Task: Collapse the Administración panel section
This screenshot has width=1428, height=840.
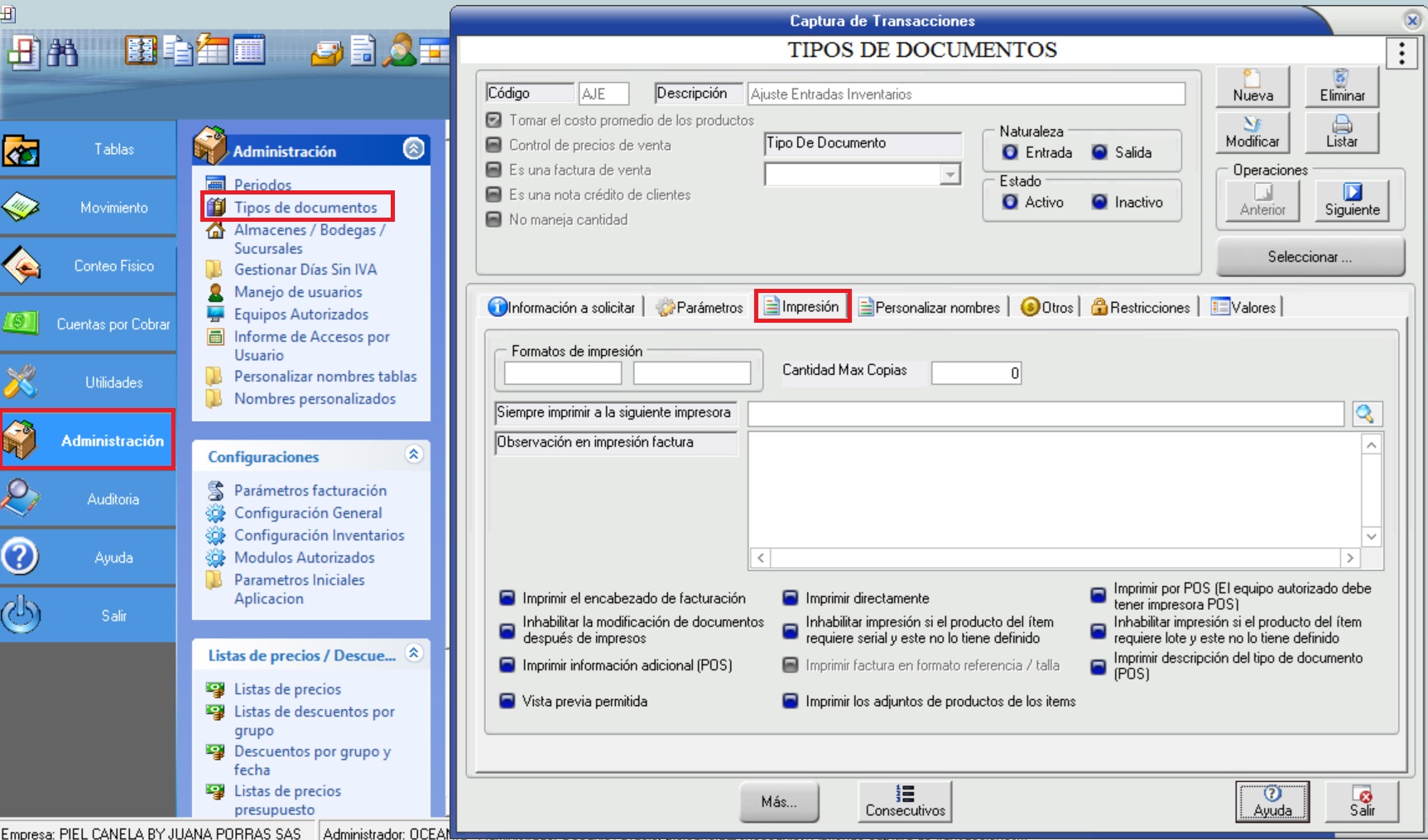Action: point(413,149)
